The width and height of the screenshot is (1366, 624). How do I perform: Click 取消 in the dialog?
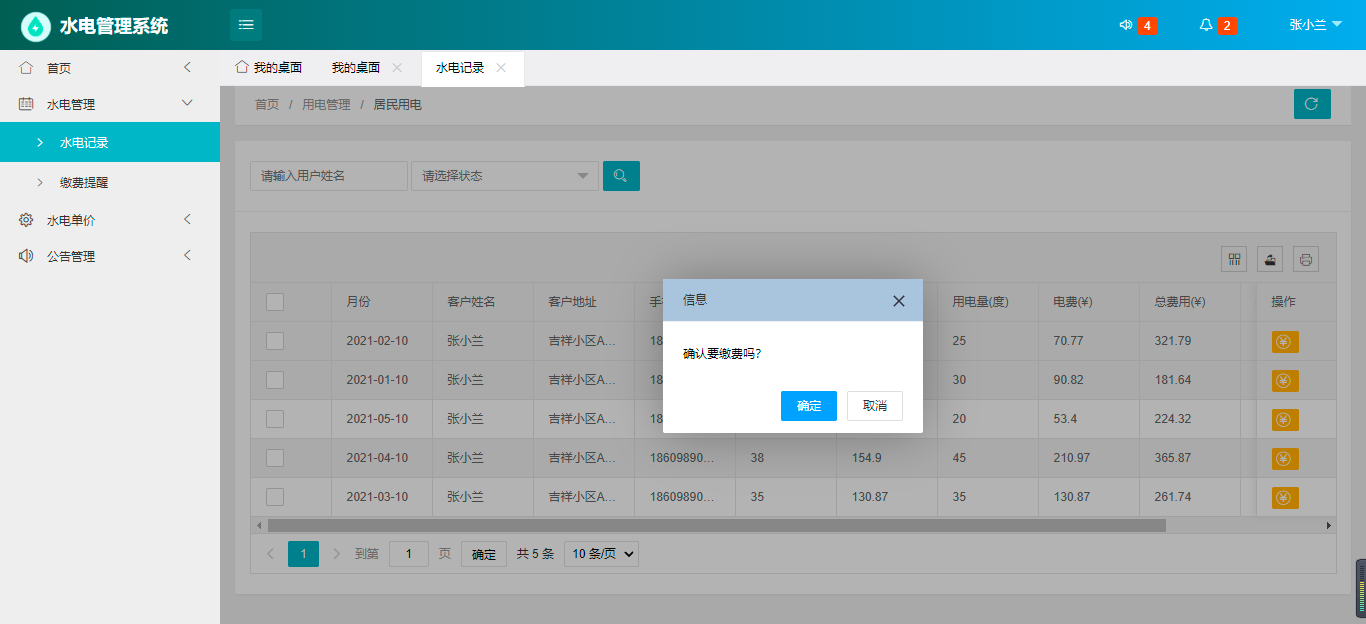pyautogui.click(x=875, y=406)
